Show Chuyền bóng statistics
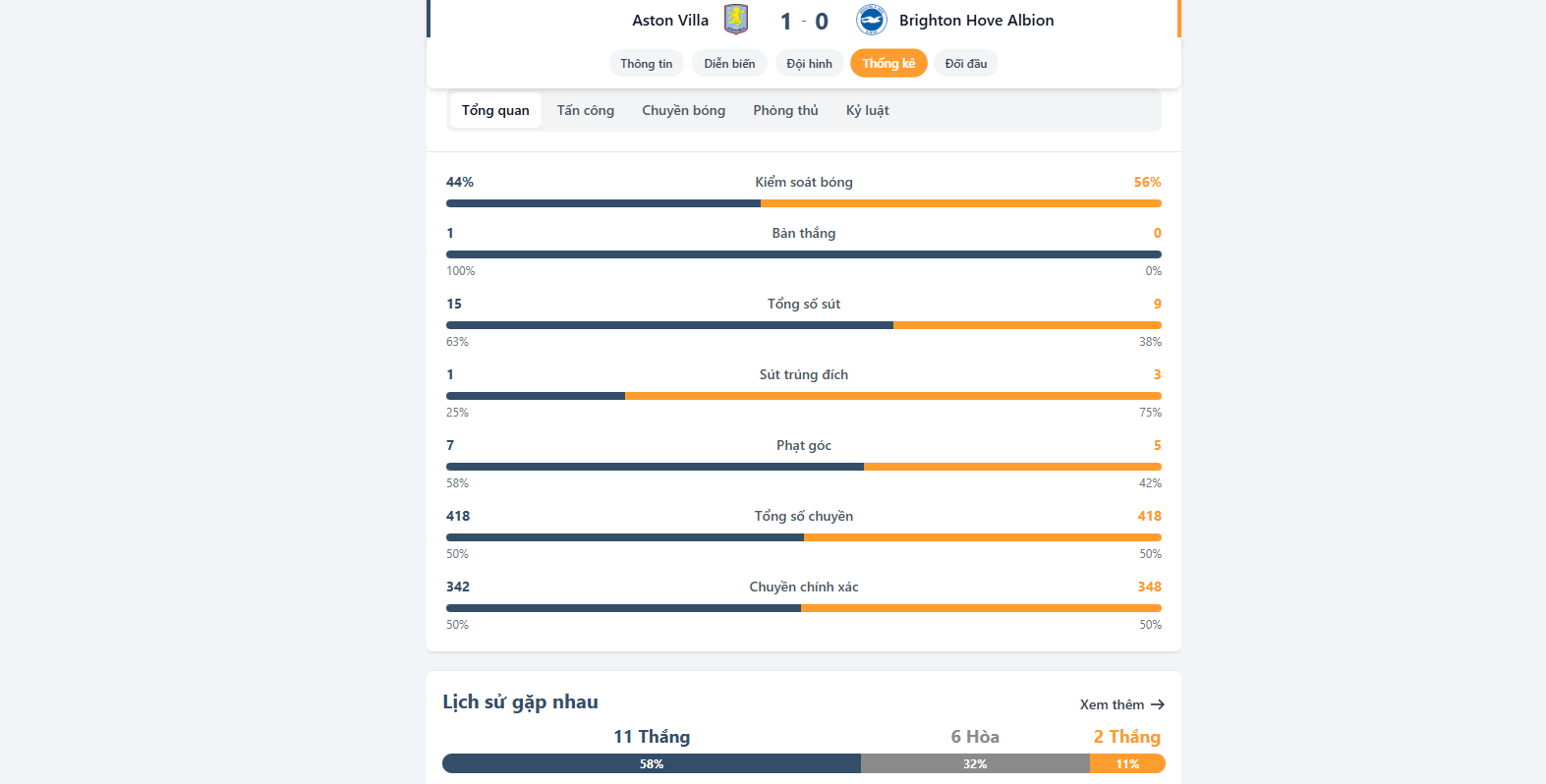The width and height of the screenshot is (1546, 784). click(683, 111)
